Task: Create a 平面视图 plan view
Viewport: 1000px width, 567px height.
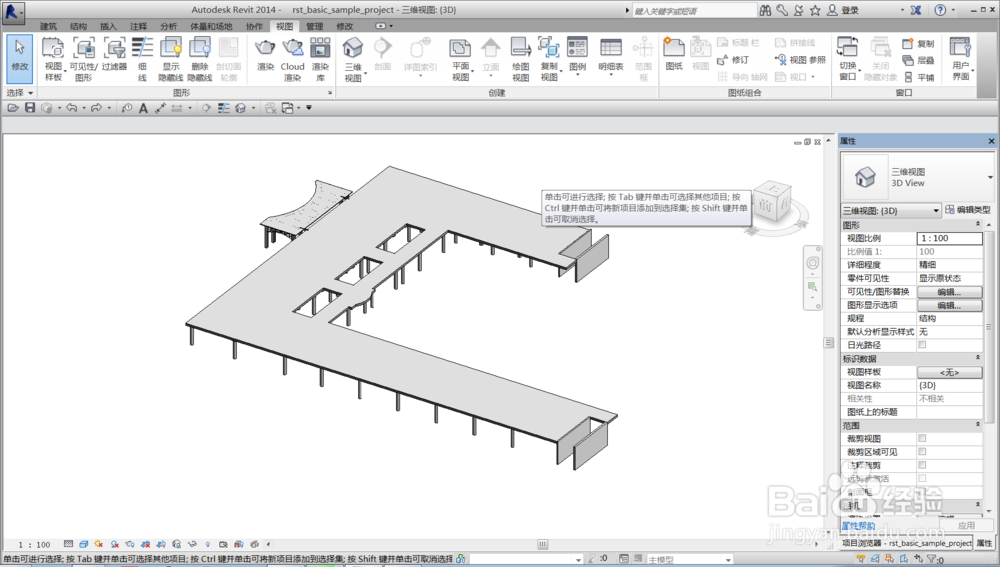Action: point(460,59)
